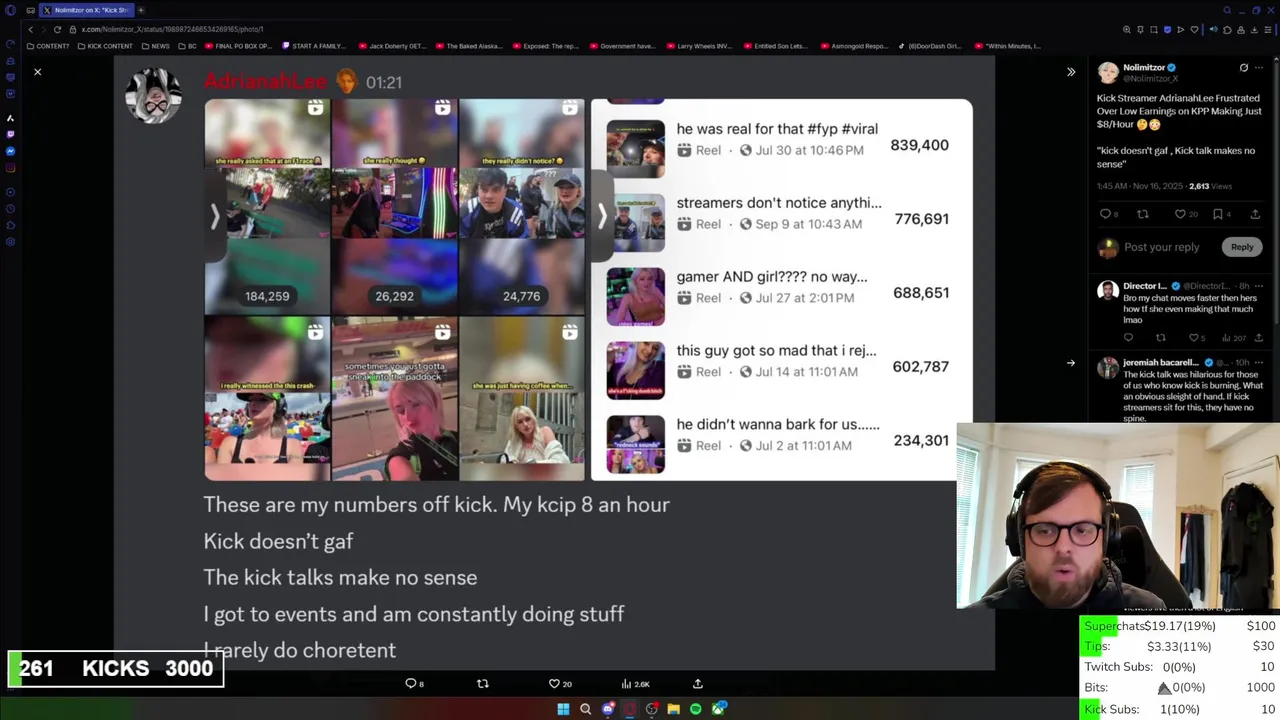This screenshot has width=1280, height=720.
Task: Open the BC bookmarks folder
Action: click(187, 46)
